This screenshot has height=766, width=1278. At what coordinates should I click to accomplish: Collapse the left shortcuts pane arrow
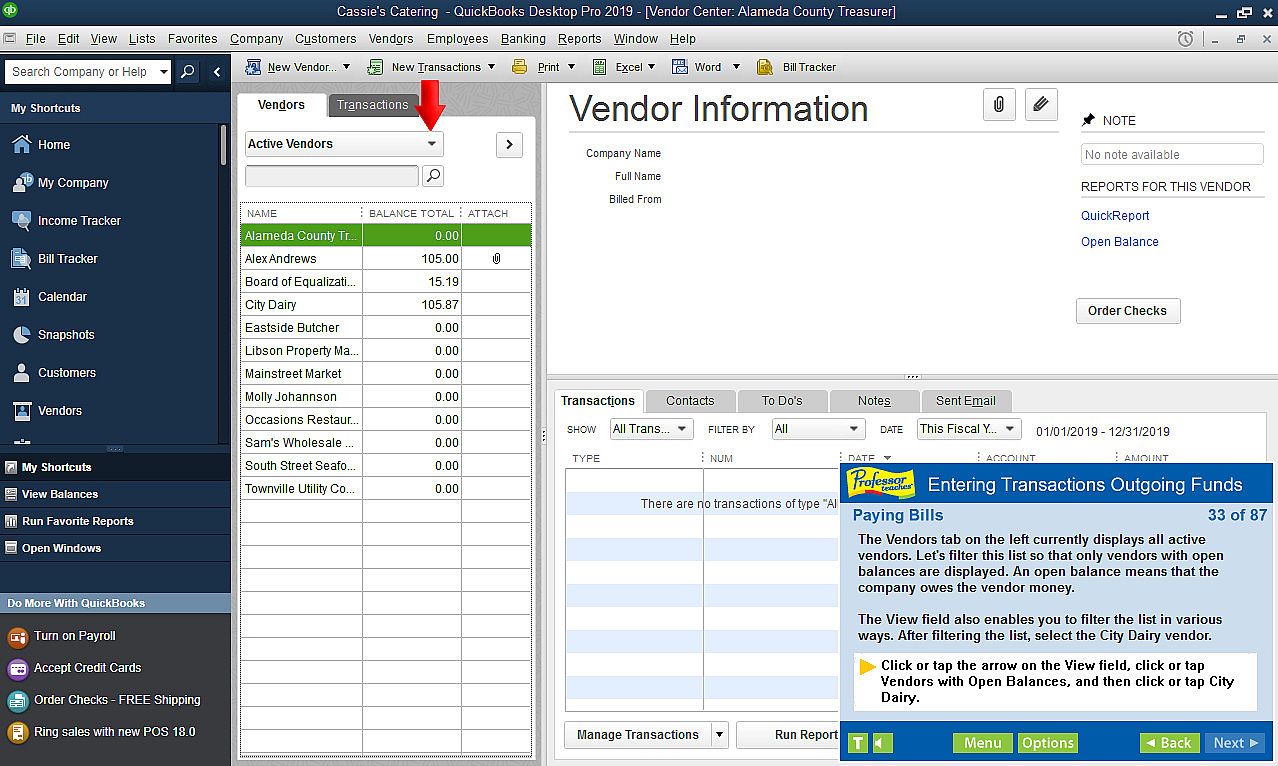tap(217, 72)
